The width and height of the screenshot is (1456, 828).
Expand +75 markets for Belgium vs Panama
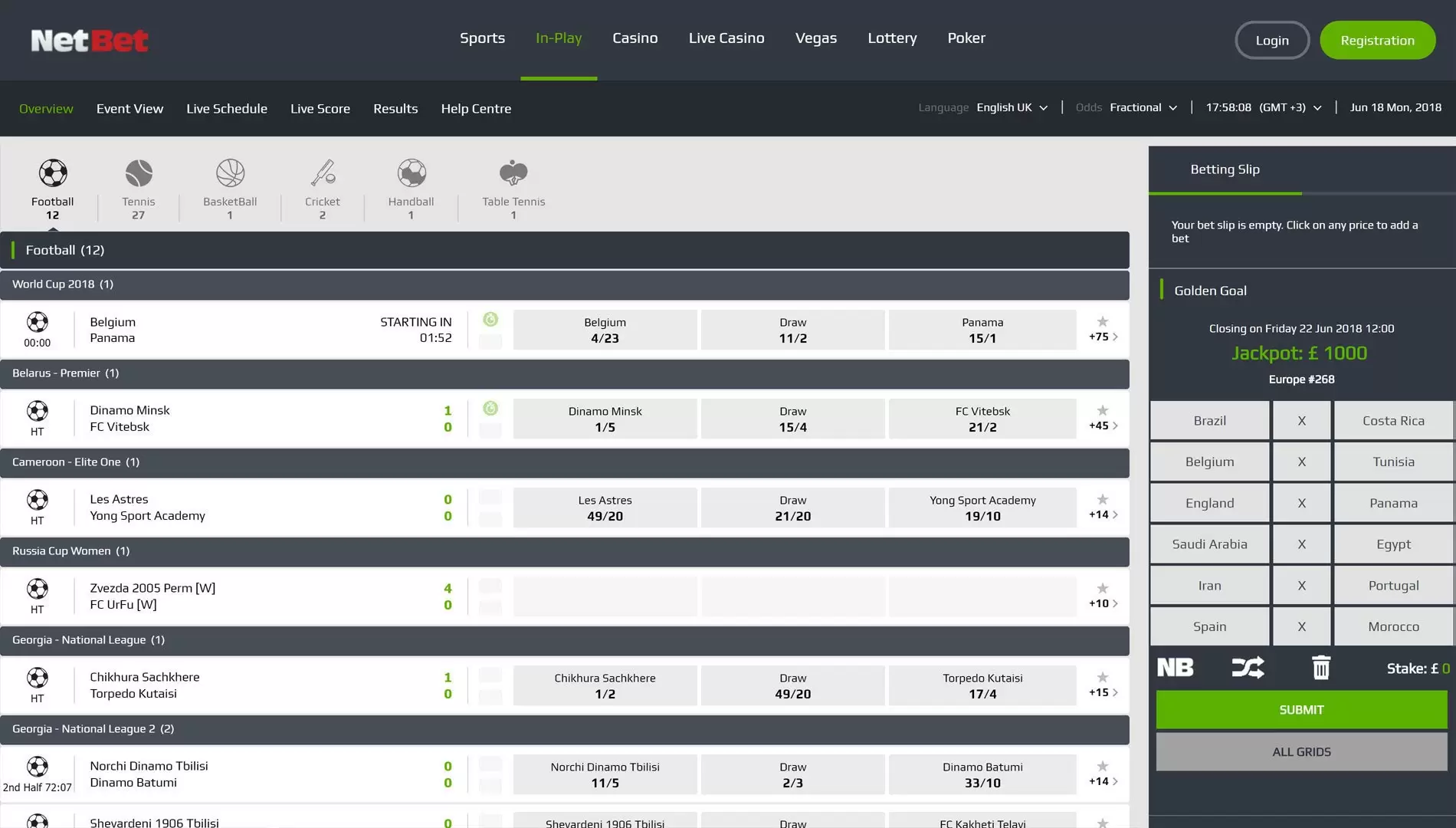coord(1103,337)
